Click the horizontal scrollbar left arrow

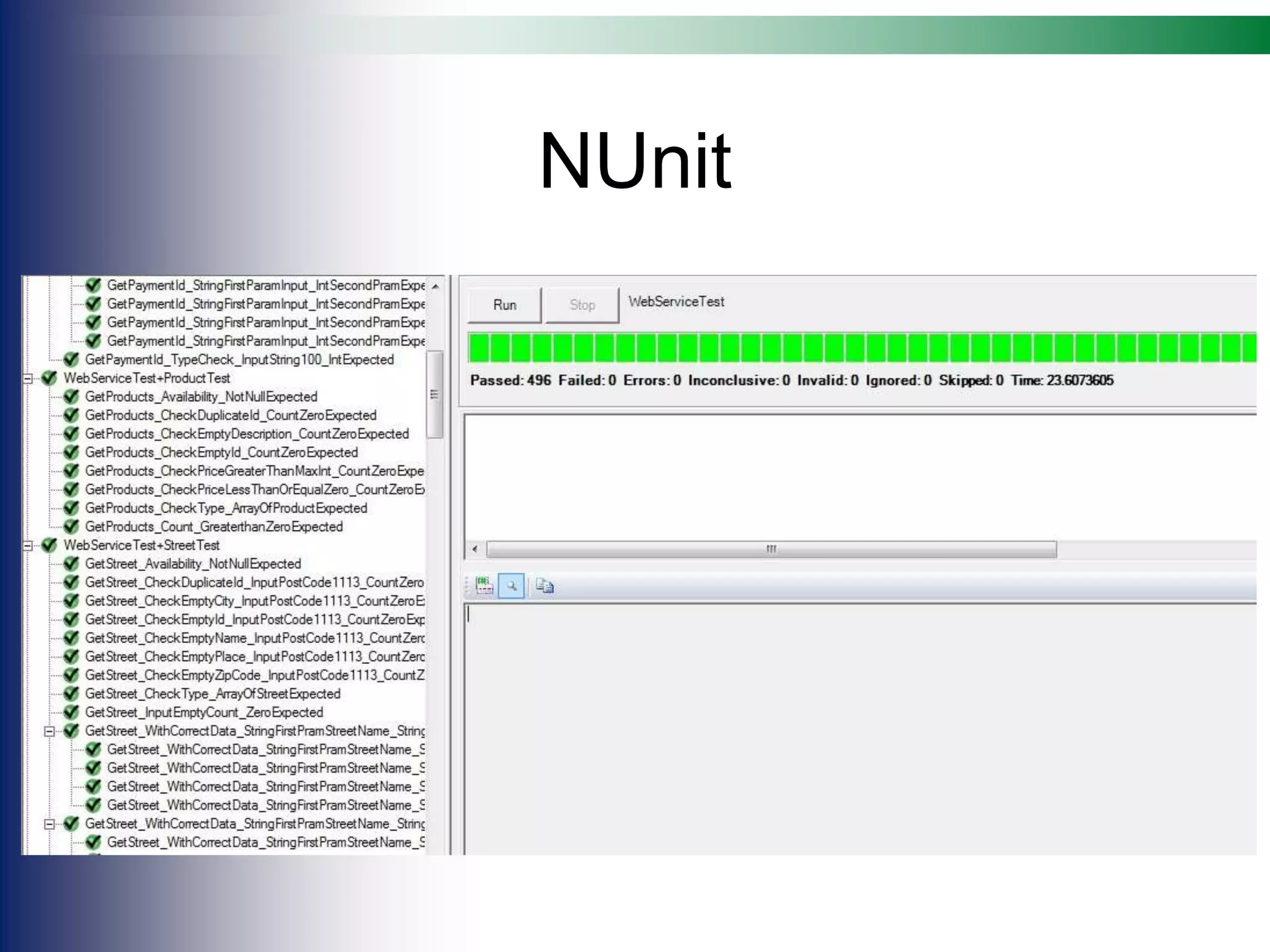coord(475,549)
